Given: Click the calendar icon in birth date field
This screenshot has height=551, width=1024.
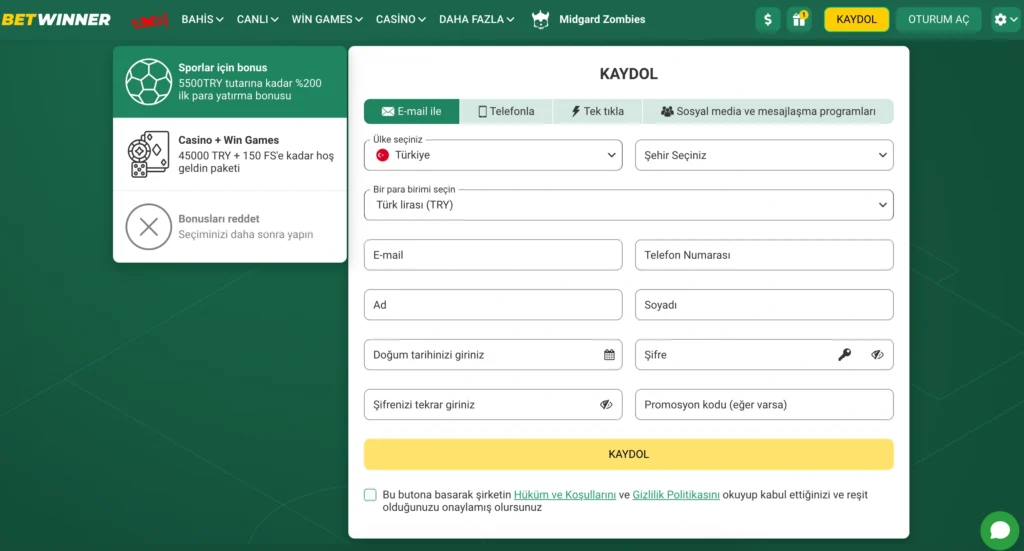Looking at the screenshot, I should (x=609, y=355).
